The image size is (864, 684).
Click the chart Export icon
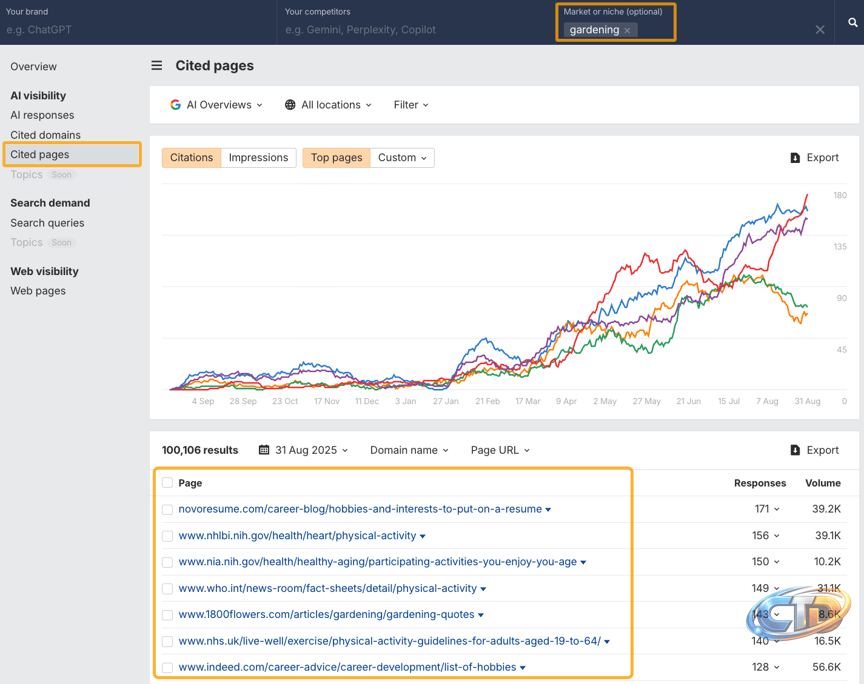[795, 158]
